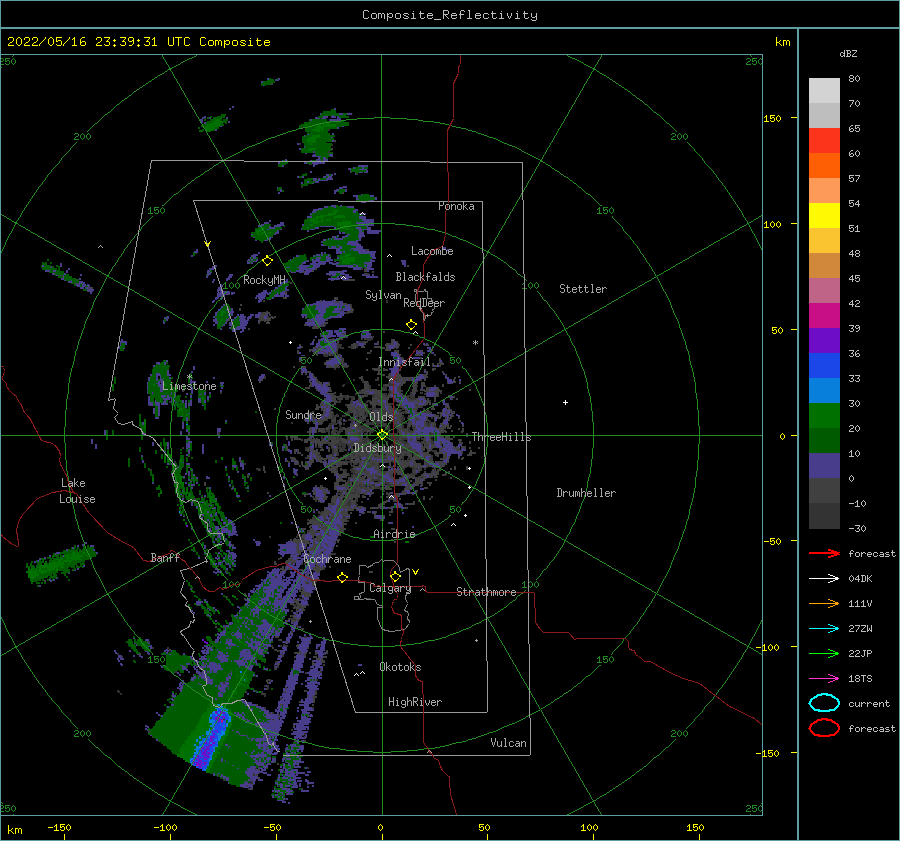Click the intense blue-magenta echo at southwest edge
900x841 pixels.
[210, 738]
